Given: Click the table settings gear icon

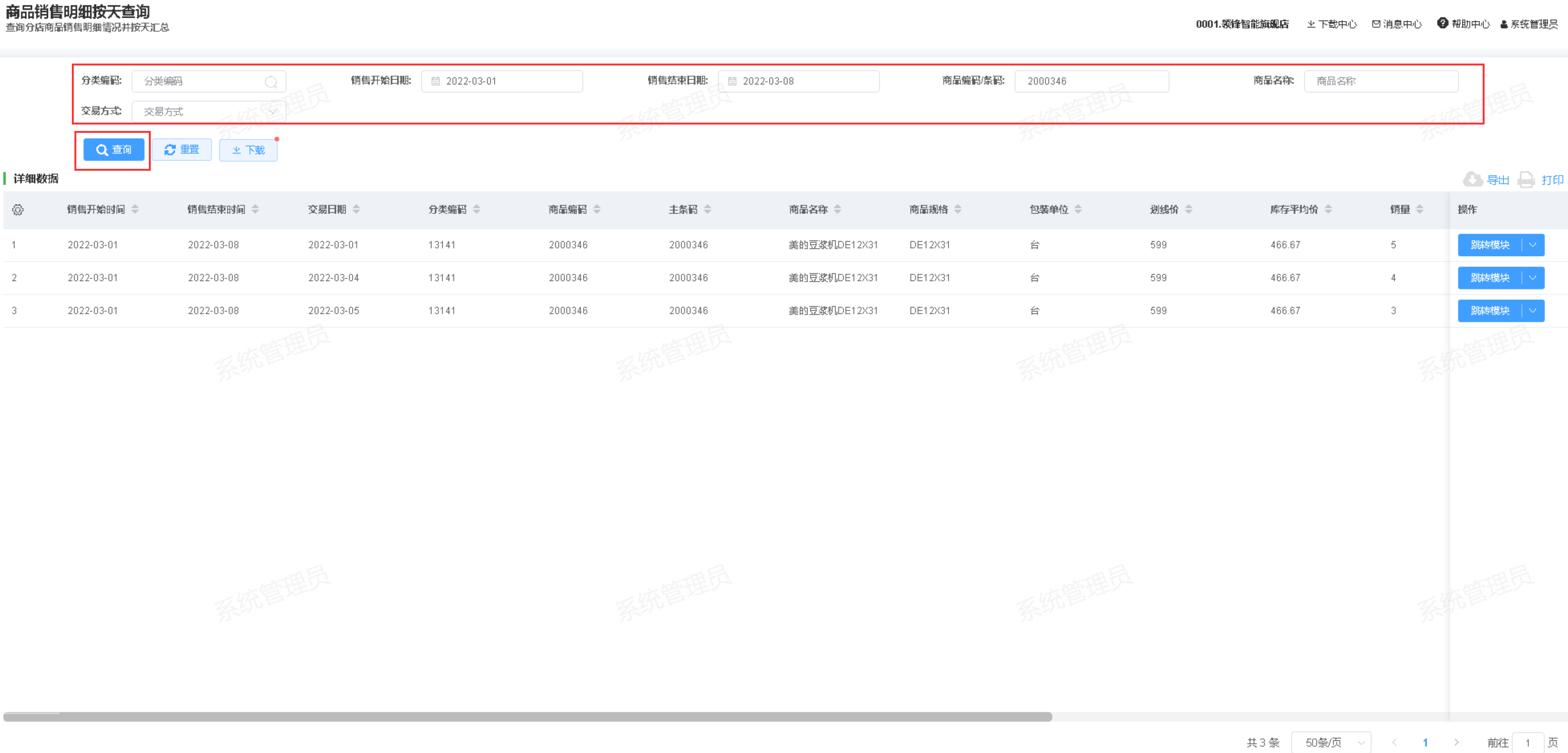Looking at the screenshot, I should (x=18, y=210).
